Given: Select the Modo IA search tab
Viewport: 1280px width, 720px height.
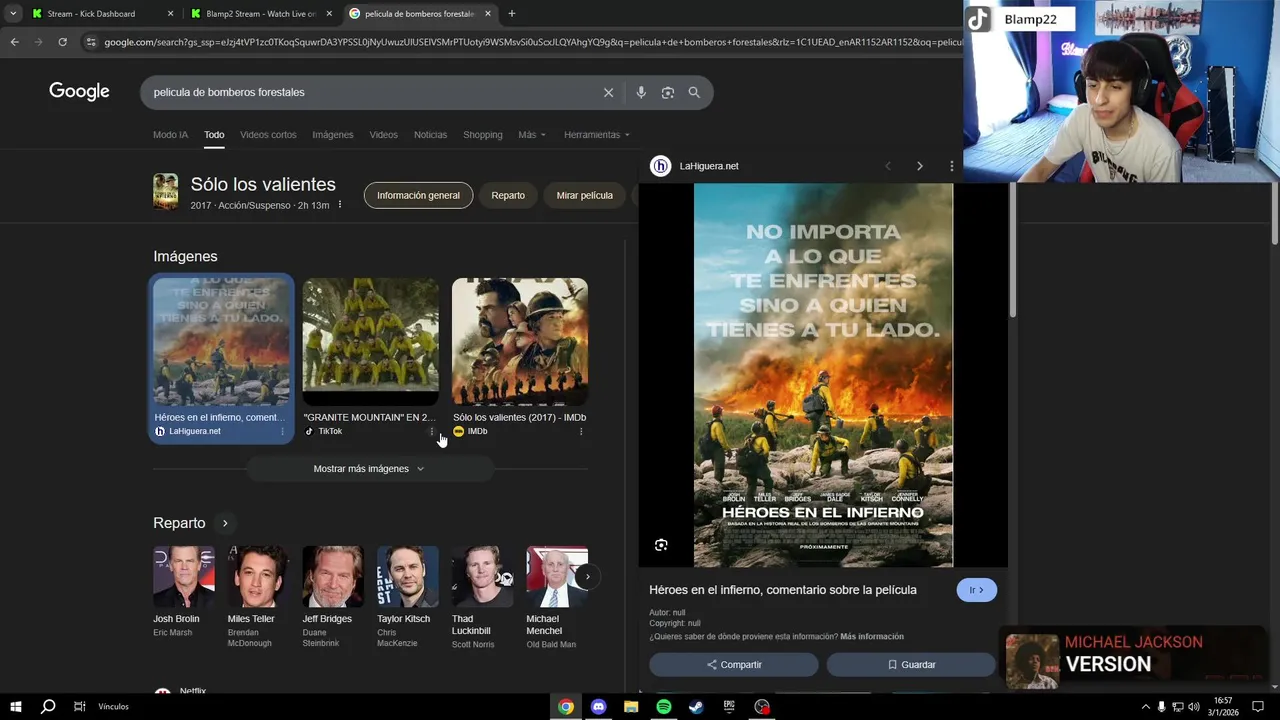Looking at the screenshot, I should 170,135.
